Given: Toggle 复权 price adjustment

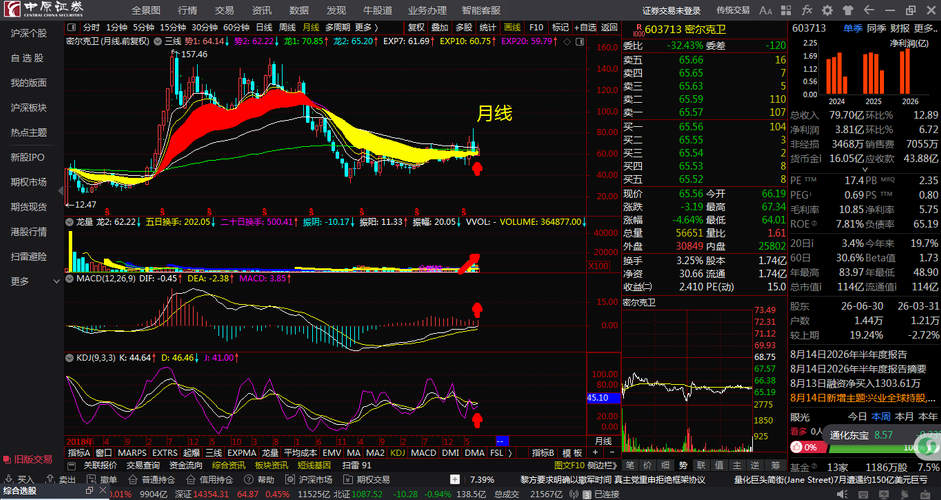Looking at the screenshot, I should (x=416, y=27).
